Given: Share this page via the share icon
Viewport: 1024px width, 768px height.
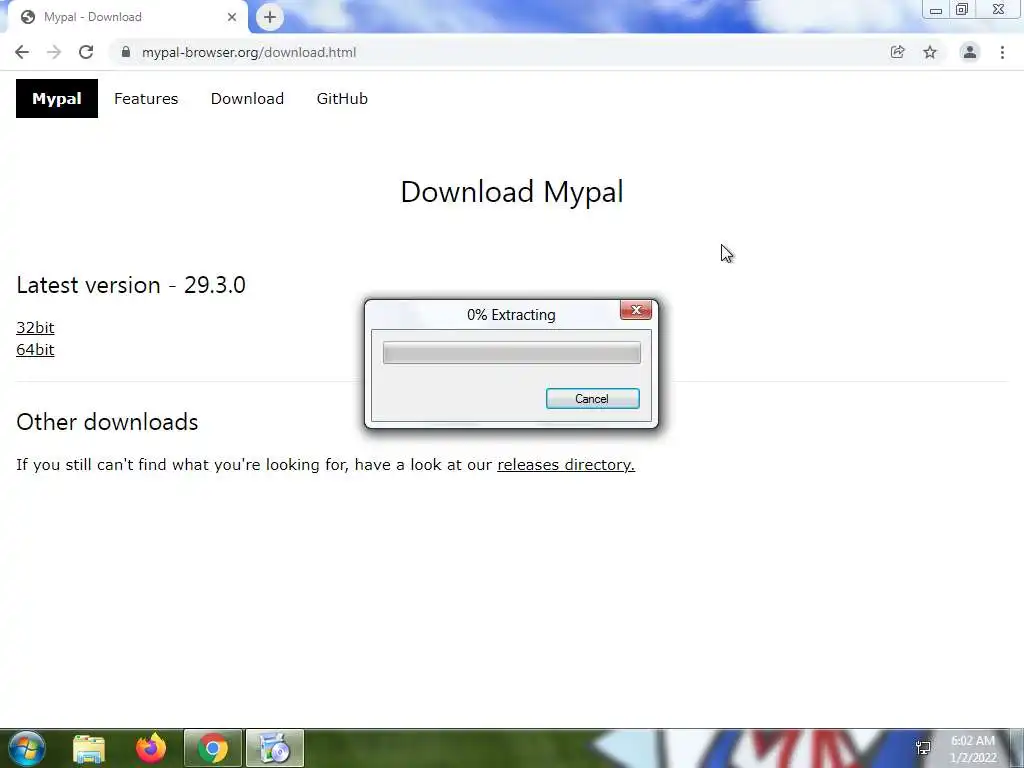Looking at the screenshot, I should (x=897, y=52).
